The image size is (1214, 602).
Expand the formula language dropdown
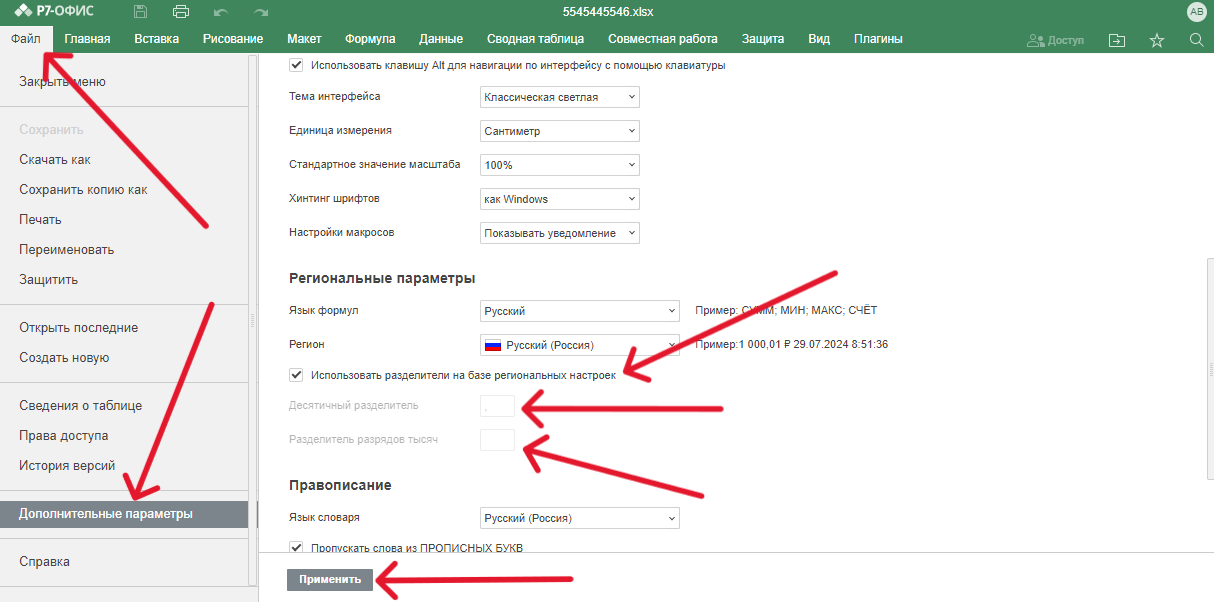click(579, 311)
